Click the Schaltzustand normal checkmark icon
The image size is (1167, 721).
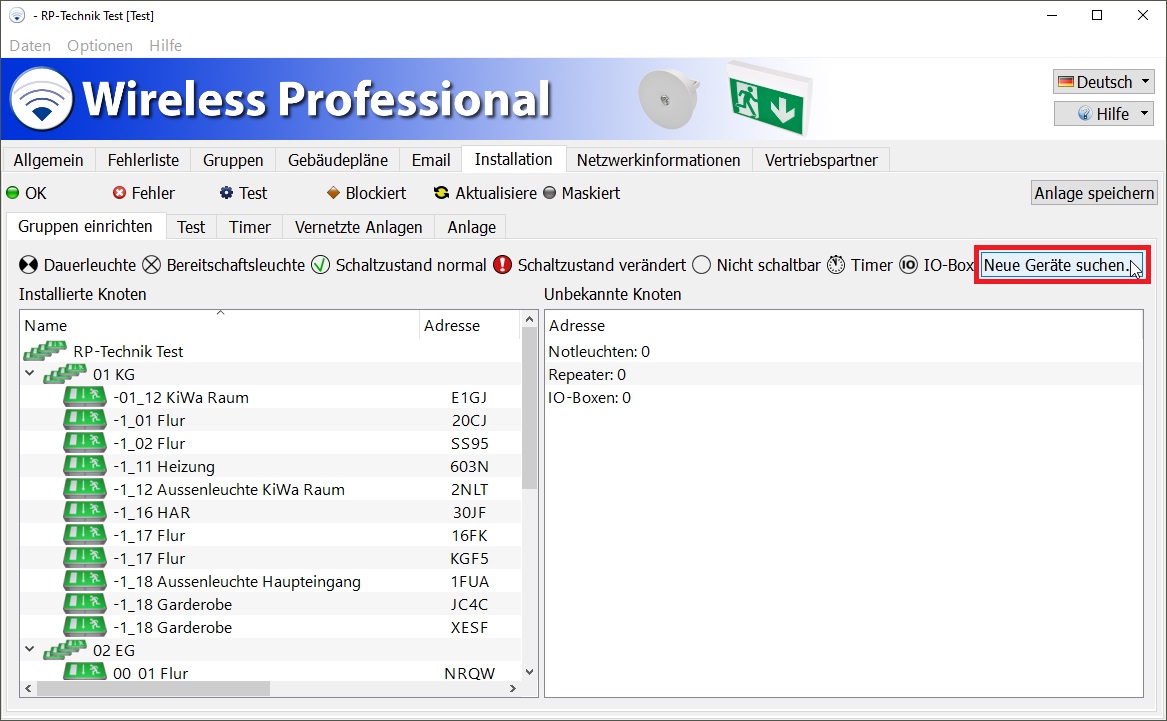tap(321, 265)
